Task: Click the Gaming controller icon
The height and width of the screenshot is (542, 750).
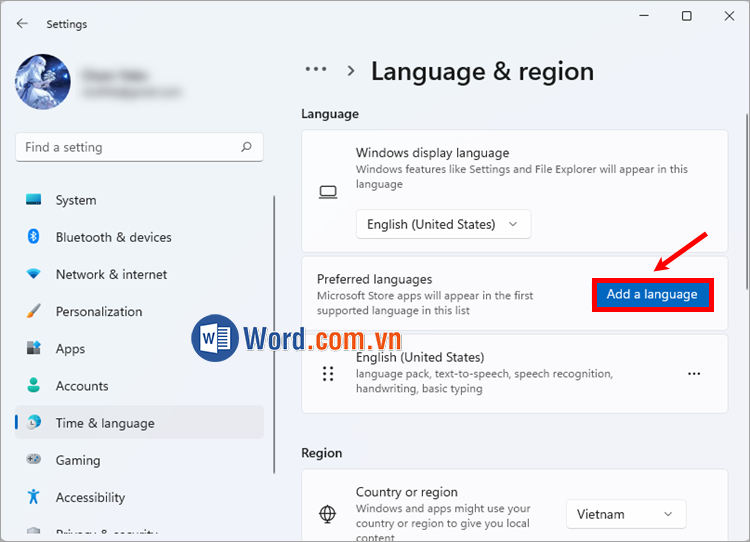Action: pos(33,459)
